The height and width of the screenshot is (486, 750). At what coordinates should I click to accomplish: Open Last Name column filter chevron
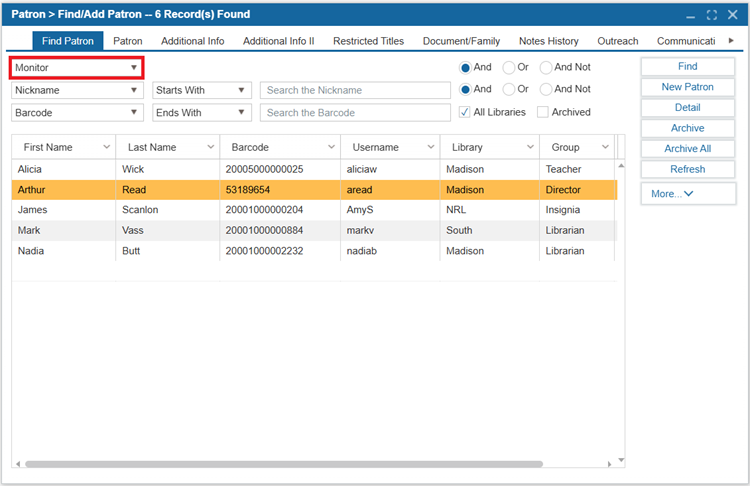click(x=210, y=147)
